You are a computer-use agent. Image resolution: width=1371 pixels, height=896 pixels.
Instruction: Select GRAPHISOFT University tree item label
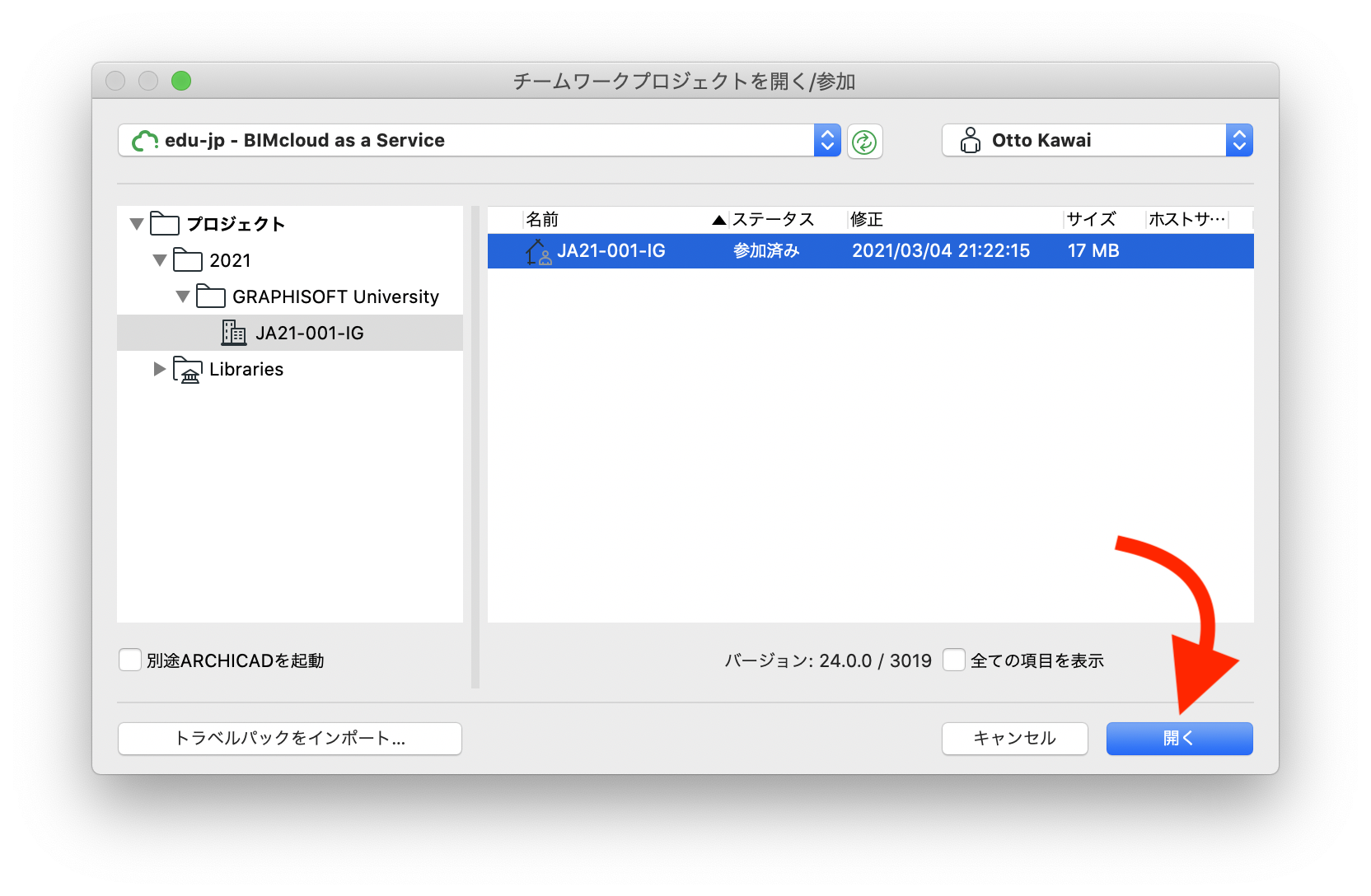(x=335, y=297)
